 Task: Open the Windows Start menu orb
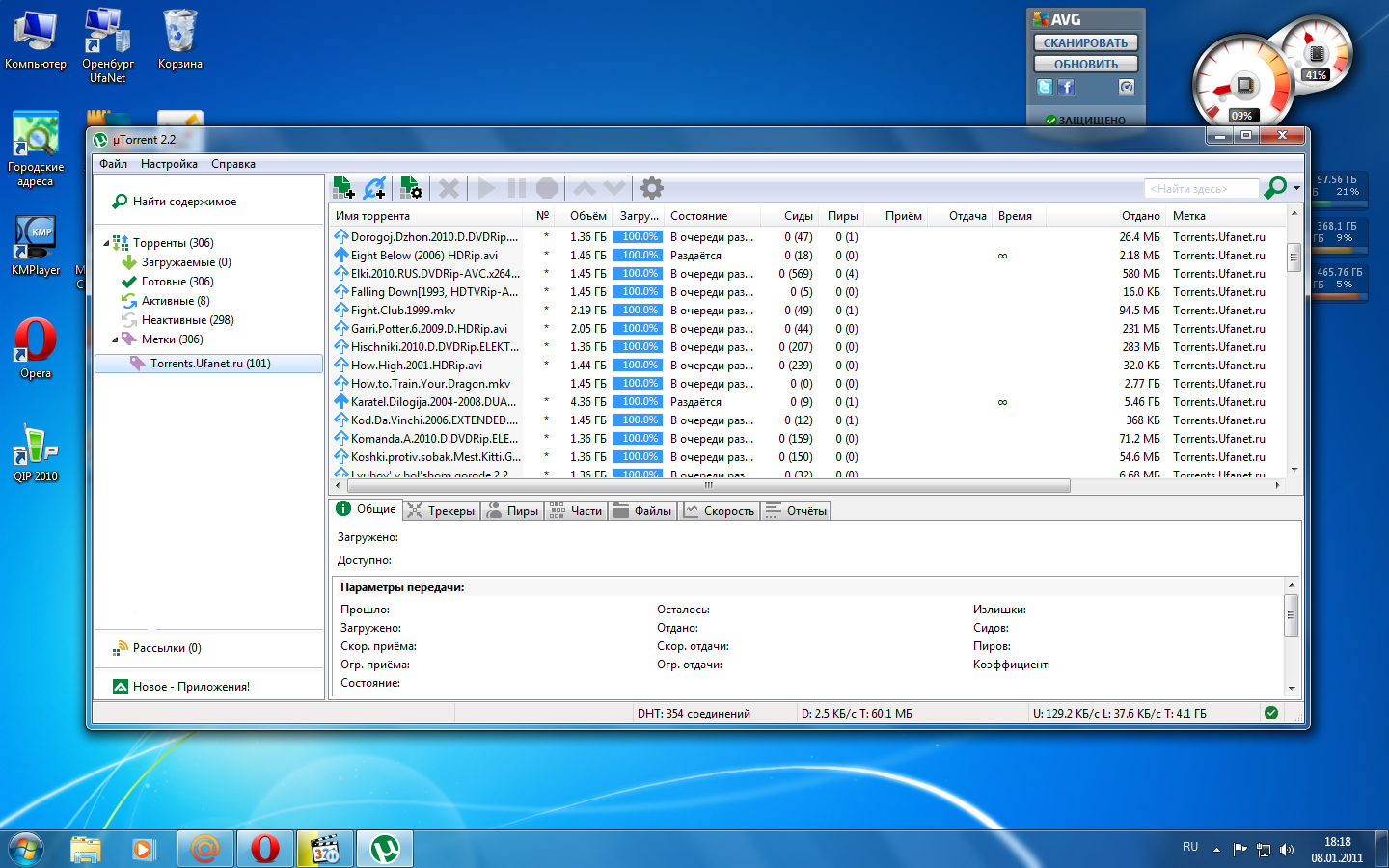[x=26, y=849]
